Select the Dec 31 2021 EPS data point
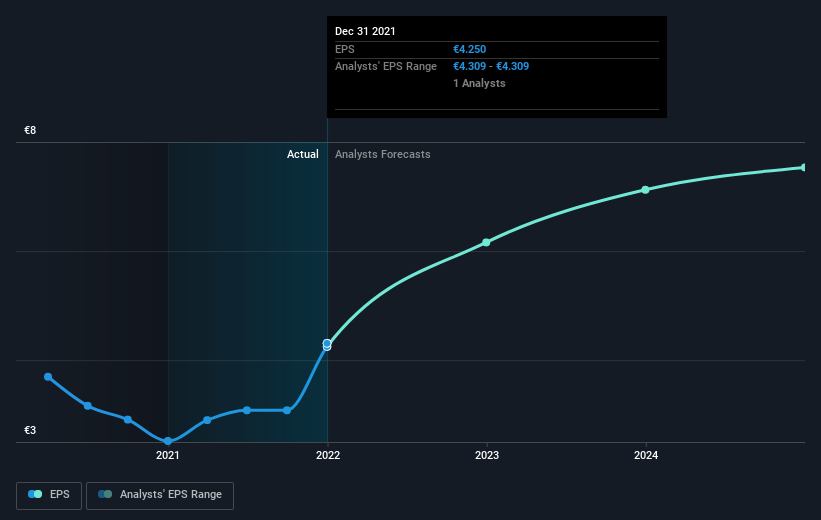The image size is (821, 520). pyautogui.click(x=327, y=344)
